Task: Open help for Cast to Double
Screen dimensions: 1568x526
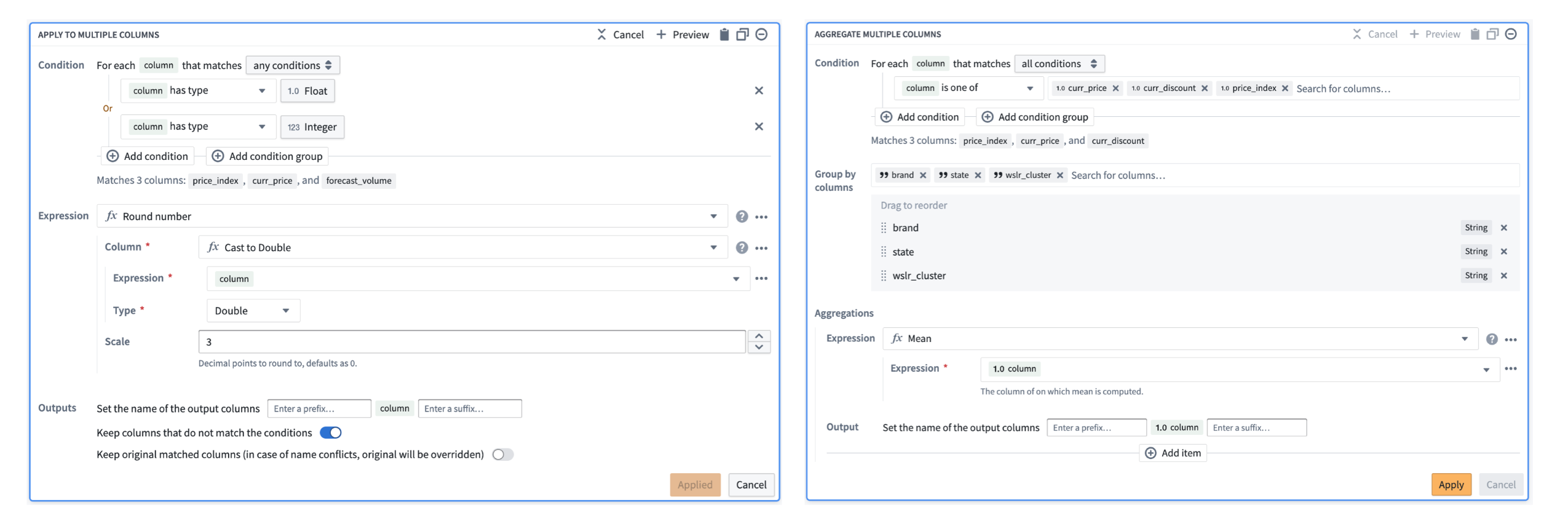Action: click(742, 247)
